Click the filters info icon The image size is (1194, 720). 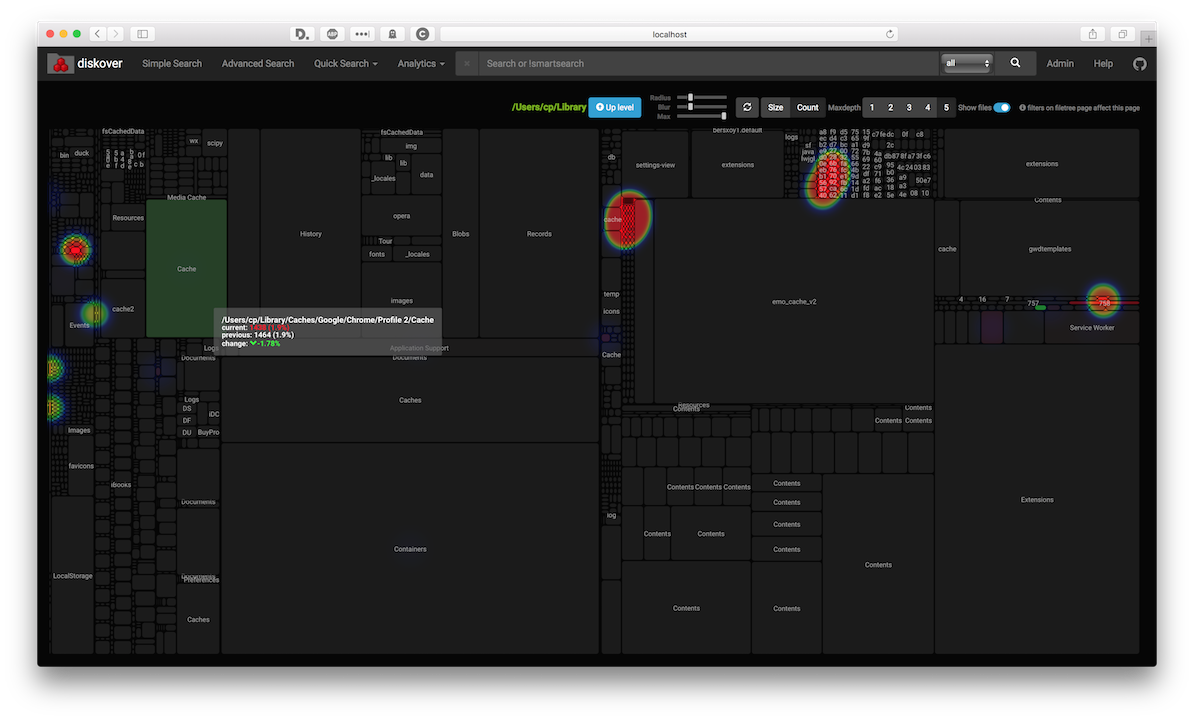[x=1023, y=108]
